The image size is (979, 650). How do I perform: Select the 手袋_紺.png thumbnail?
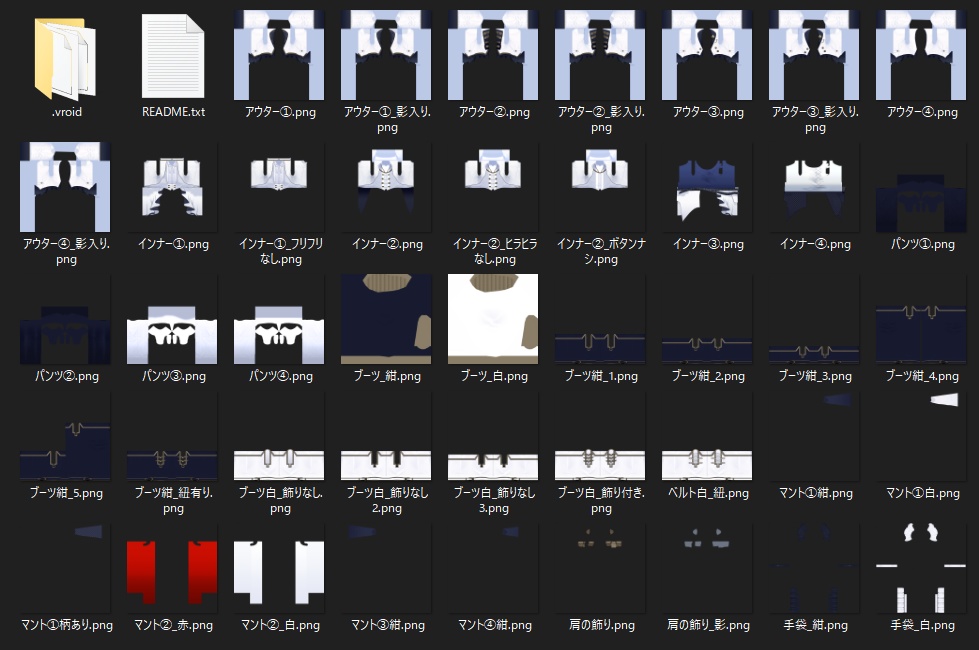(x=814, y=568)
